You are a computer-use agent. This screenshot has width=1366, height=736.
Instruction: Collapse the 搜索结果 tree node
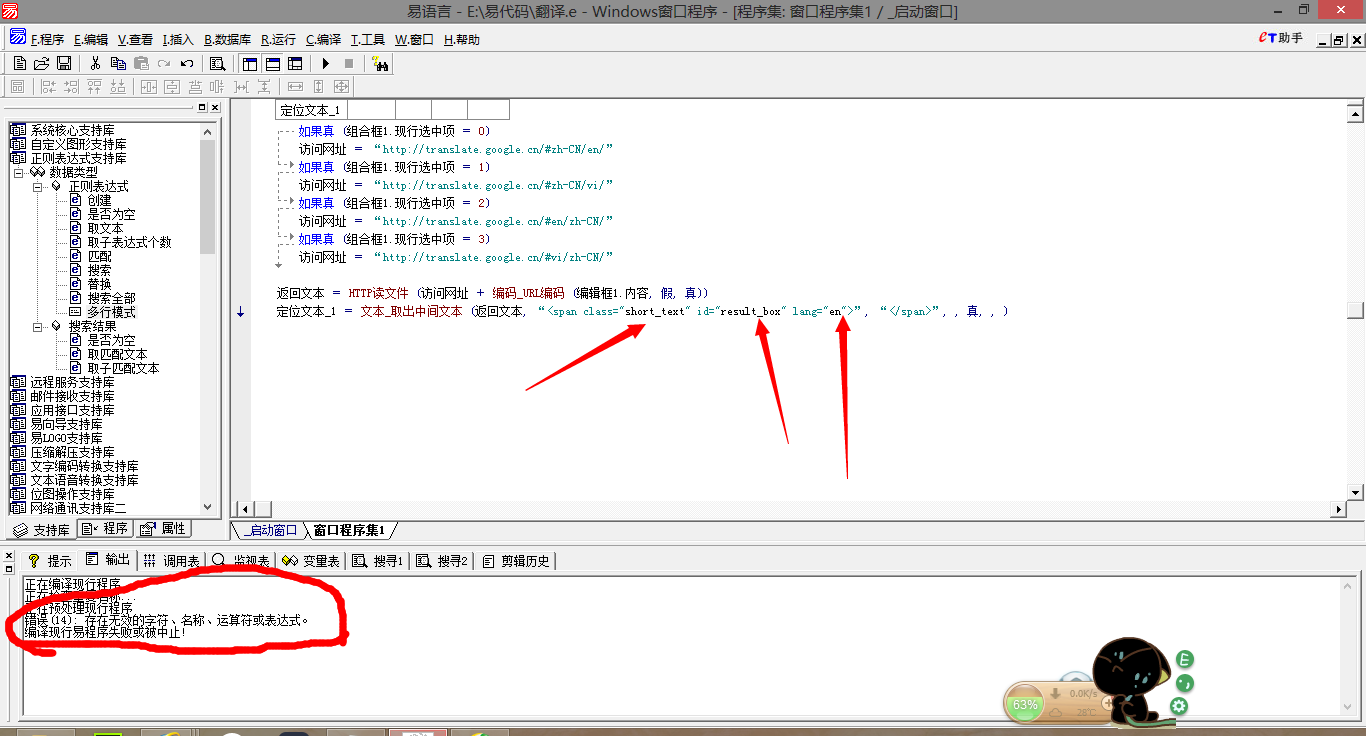point(37,326)
